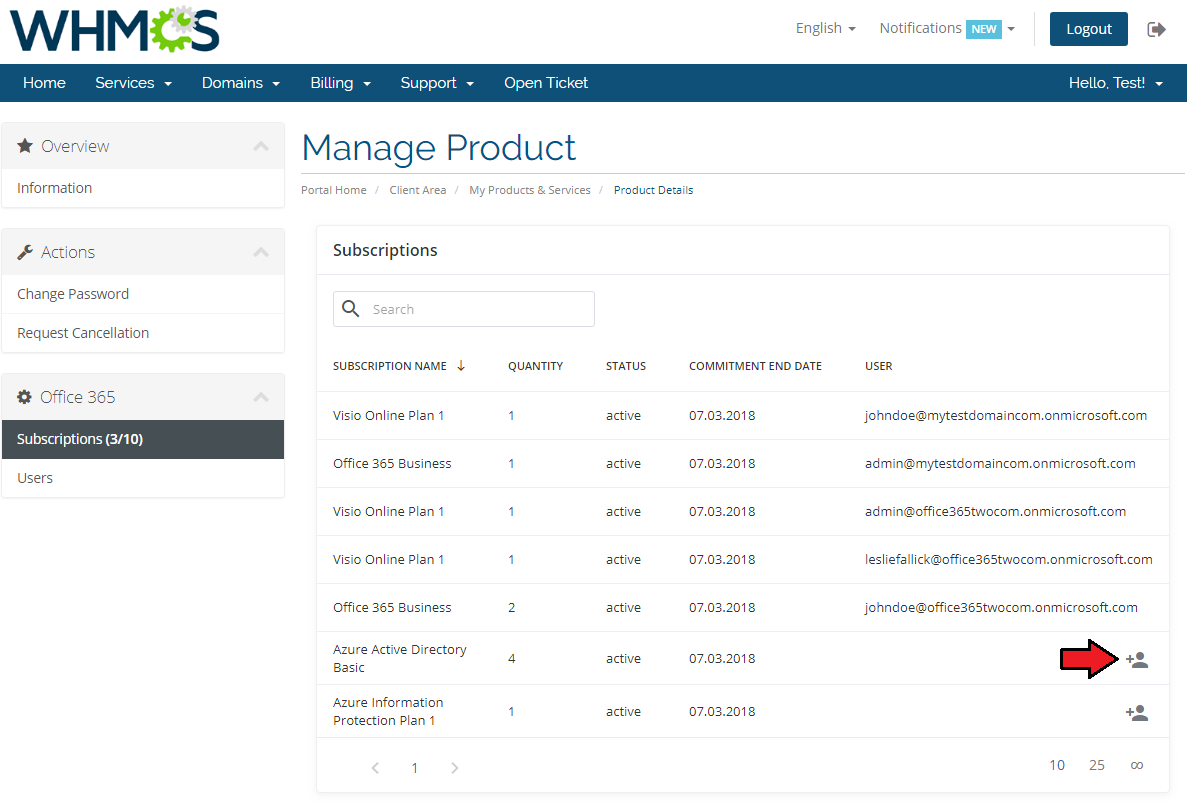
Task: Go to previous page arrow
Action: click(x=375, y=768)
